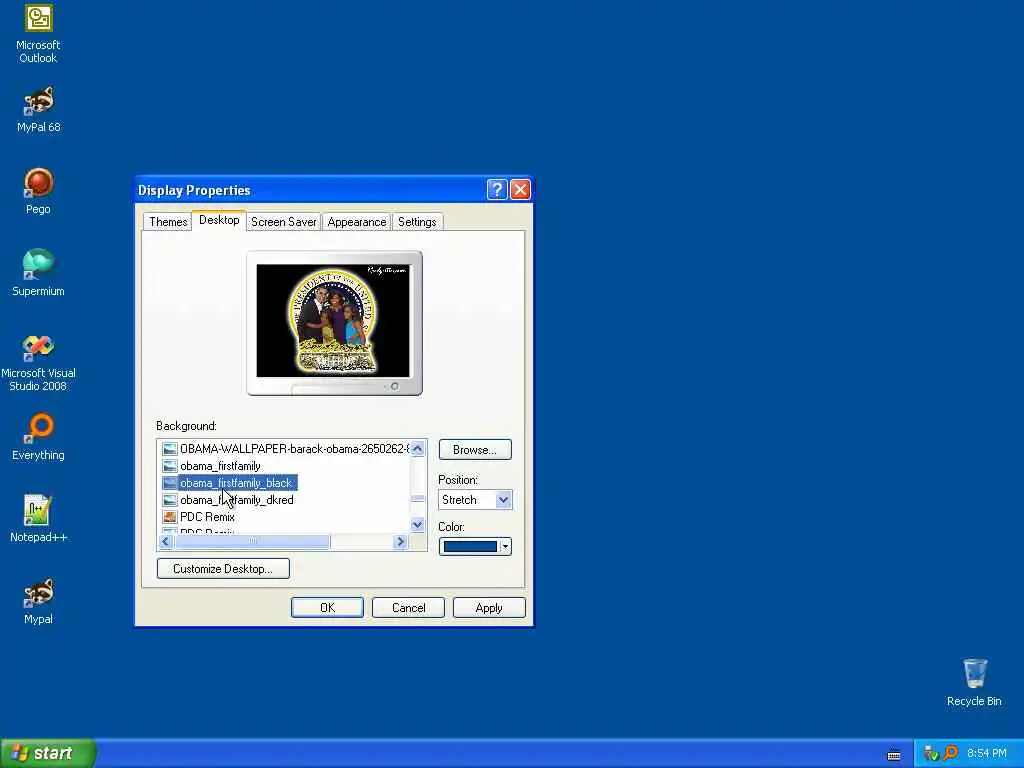
Task: Switch to the Settings tab
Action: point(417,222)
